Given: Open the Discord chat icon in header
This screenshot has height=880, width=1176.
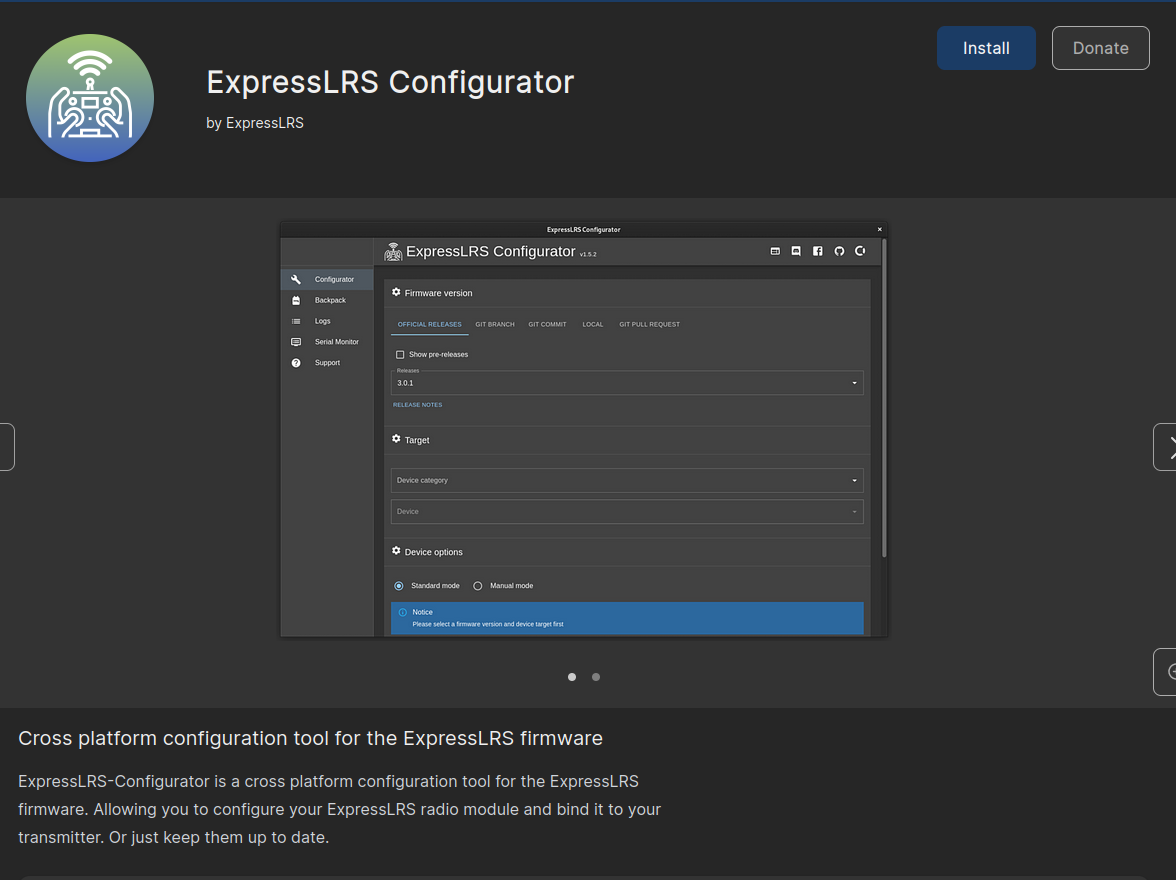Looking at the screenshot, I should pos(796,251).
